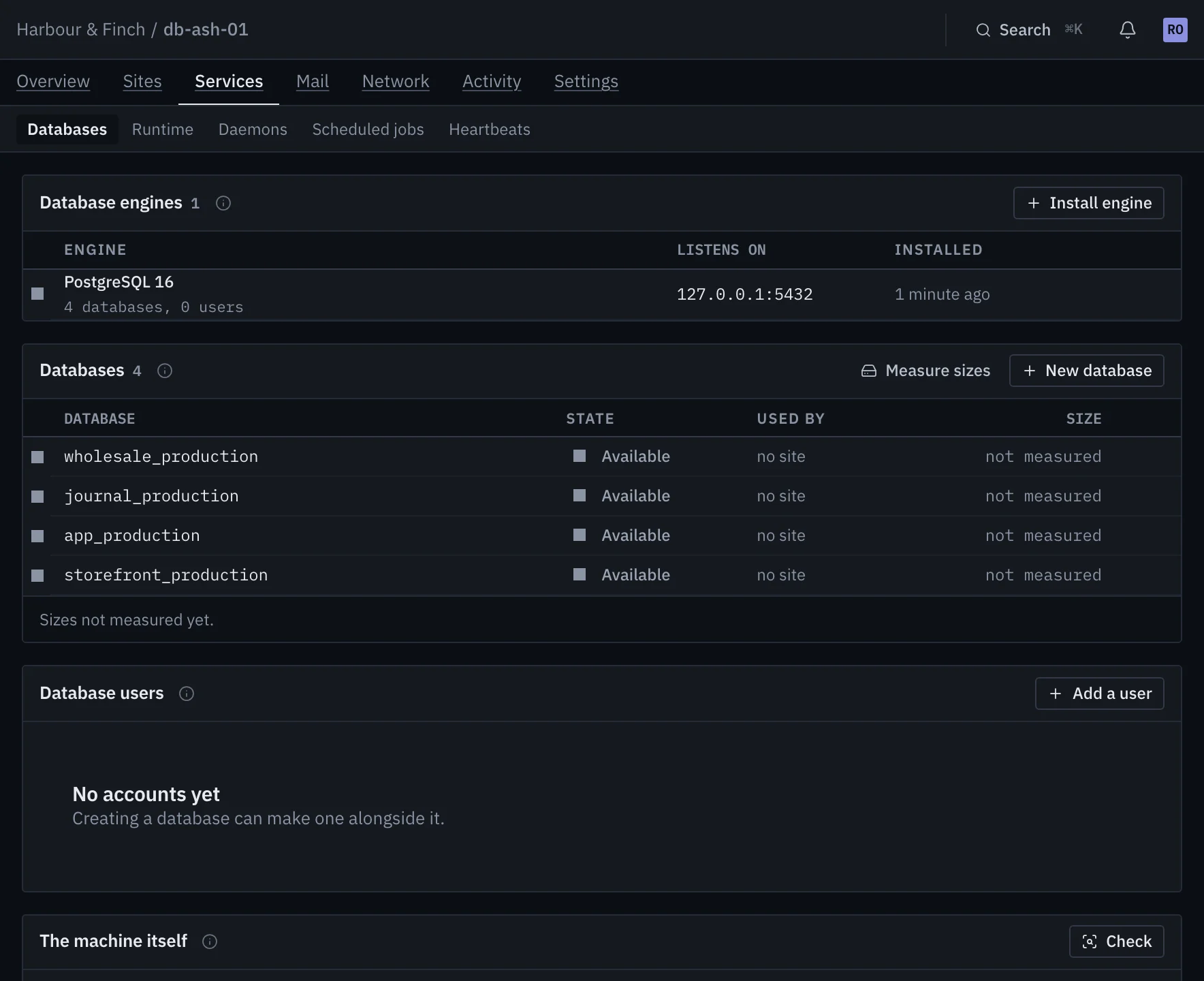This screenshot has width=1204, height=981.
Task: Switch to the Daemons sub-tab
Action: tap(253, 129)
